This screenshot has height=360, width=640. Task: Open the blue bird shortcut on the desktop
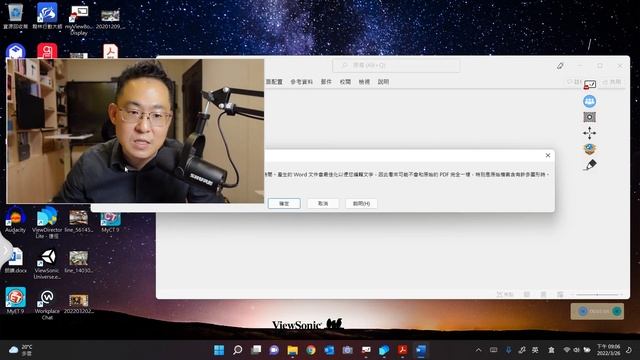point(47,16)
